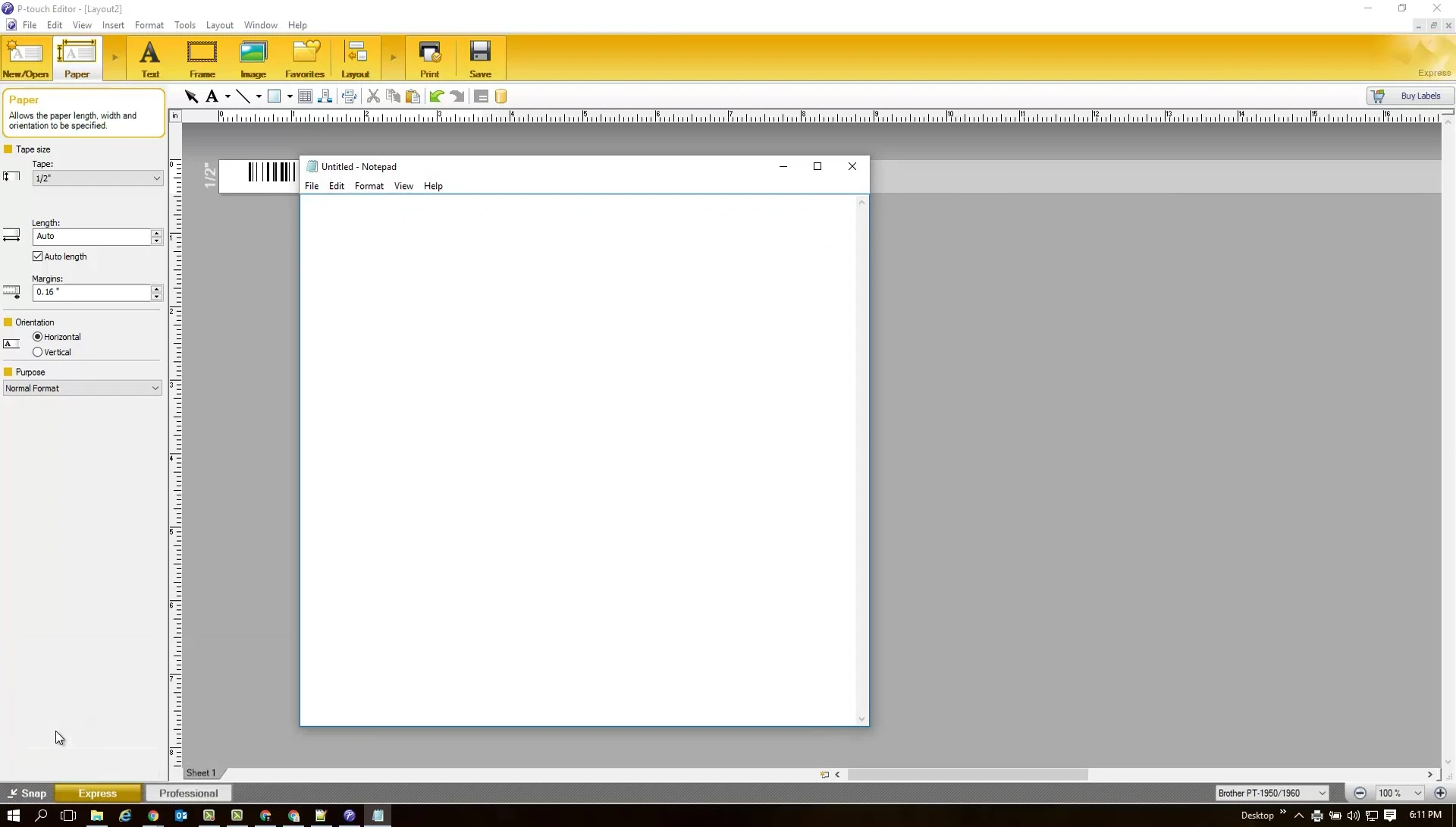Open P-touch Editor Tools menu
The image size is (1456, 827).
[184, 25]
